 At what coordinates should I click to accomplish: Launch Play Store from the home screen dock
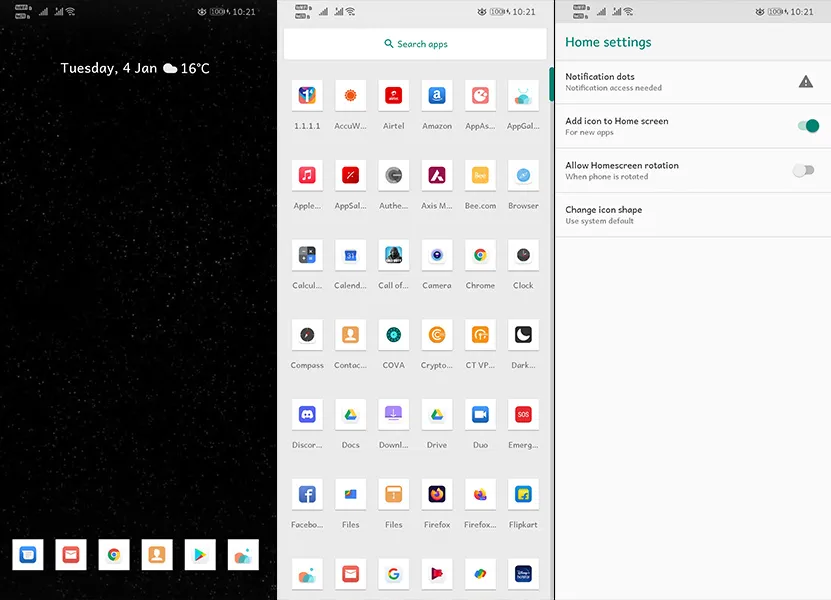199,554
